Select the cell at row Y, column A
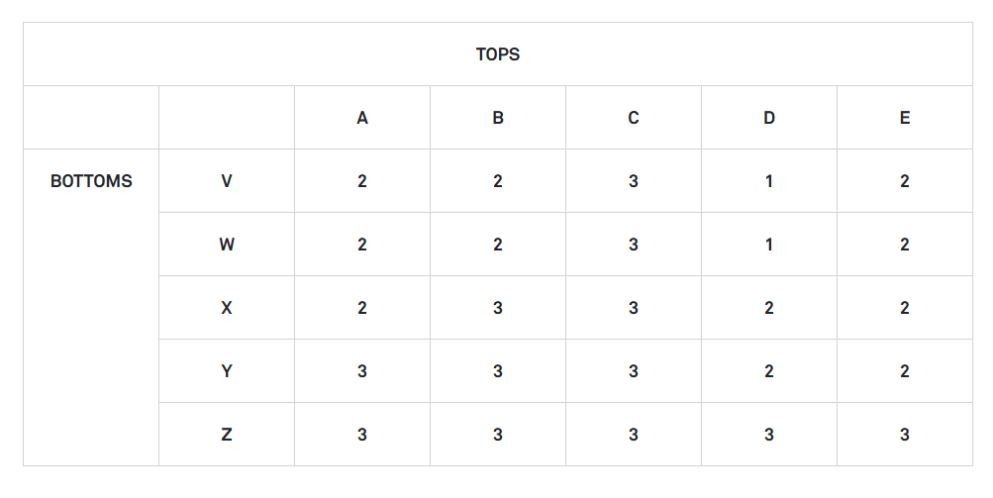Image resolution: width=993 pixels, height=498 pixels. click(x=362, y=371)
